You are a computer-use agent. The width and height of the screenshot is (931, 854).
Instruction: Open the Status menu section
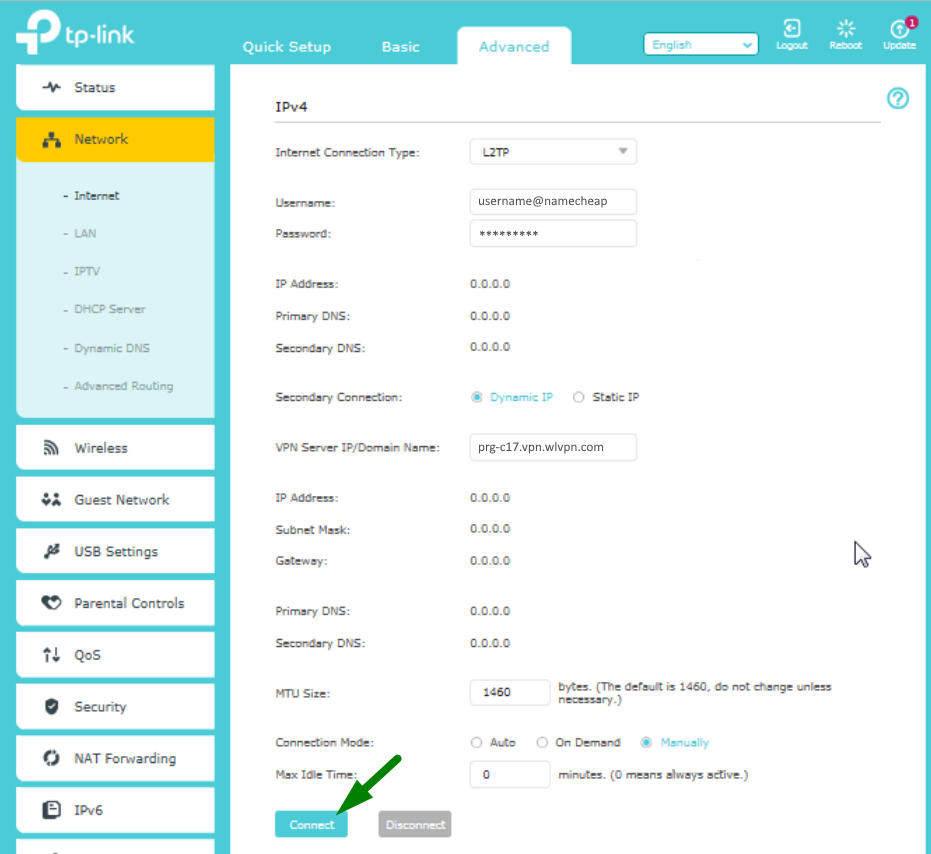pos(115,87)
